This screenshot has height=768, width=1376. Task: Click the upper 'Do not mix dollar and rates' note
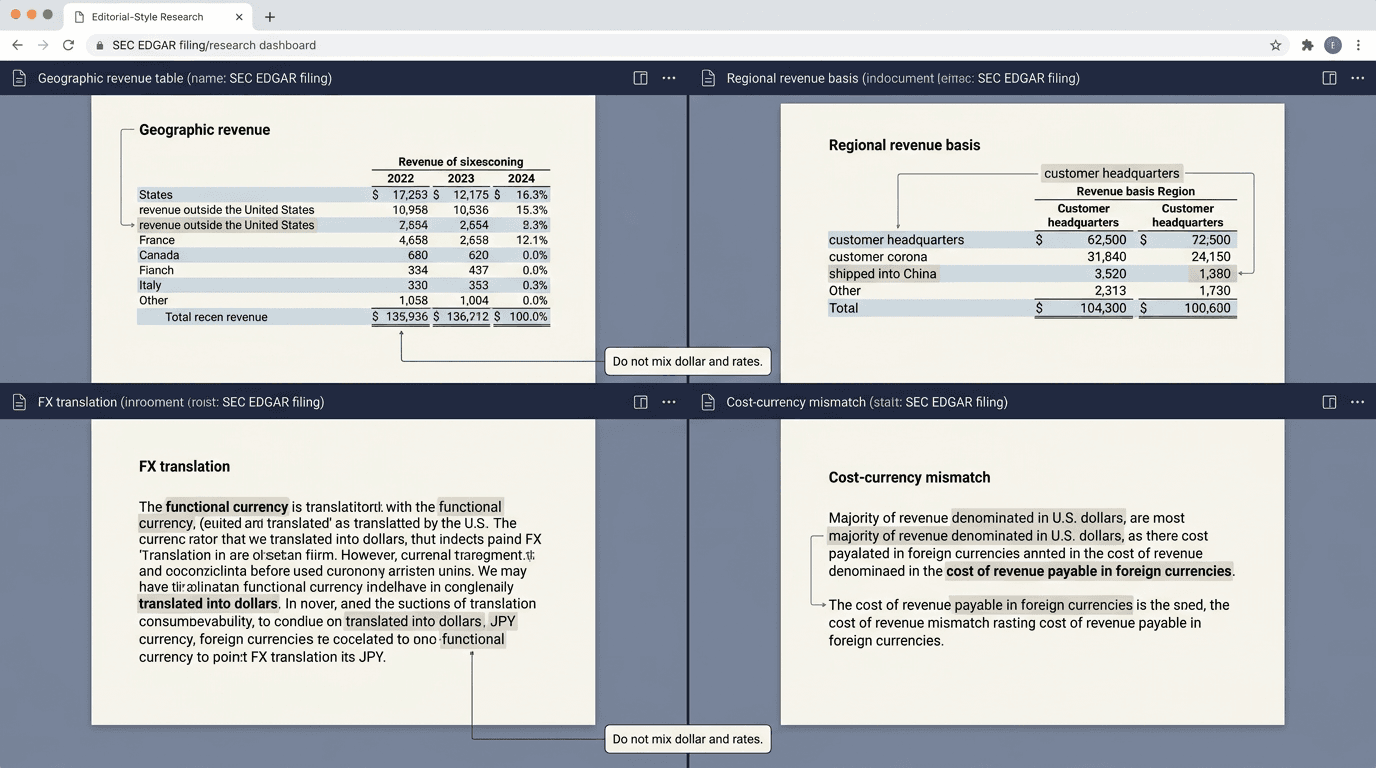(687, 361)
